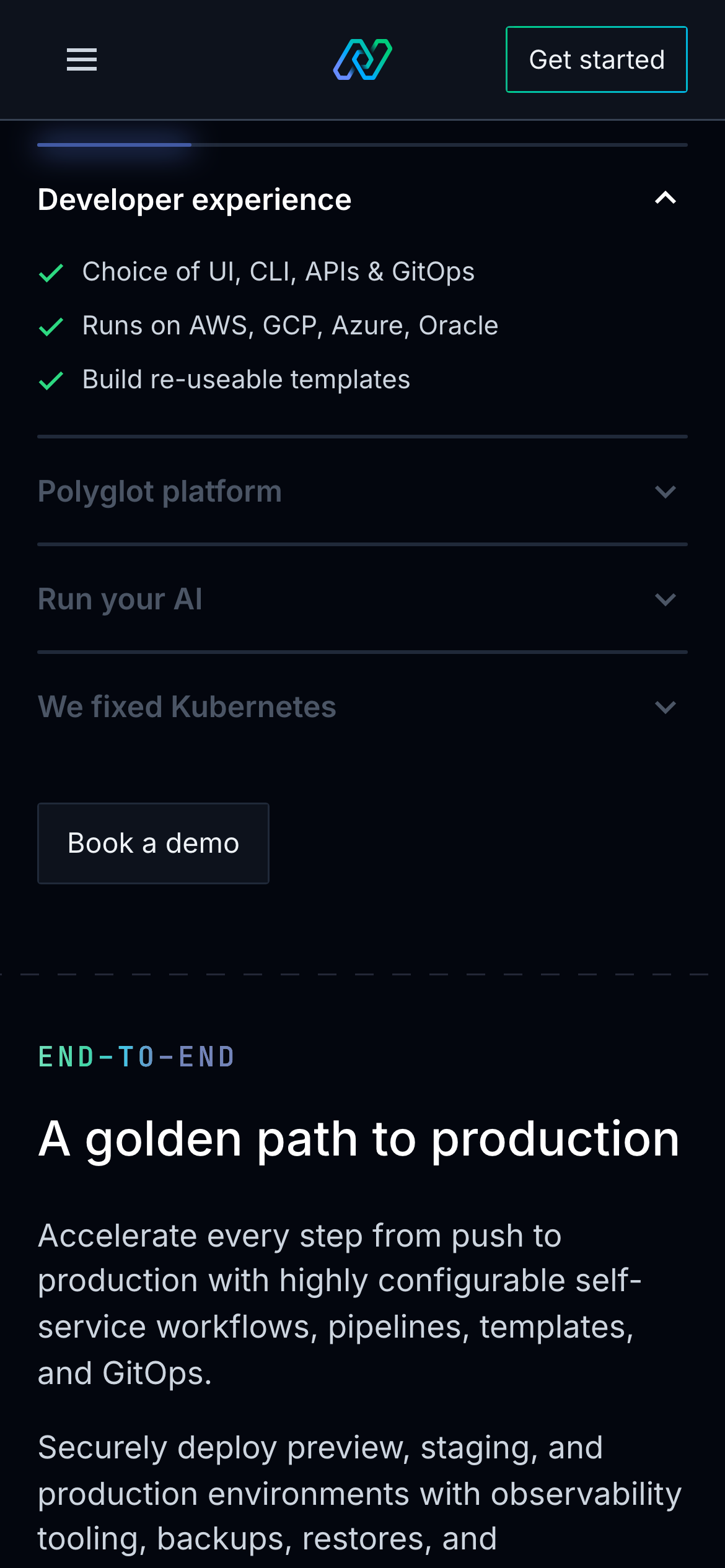Select the Run your AI section title
725x1568 pixels.
coord(120,599)
